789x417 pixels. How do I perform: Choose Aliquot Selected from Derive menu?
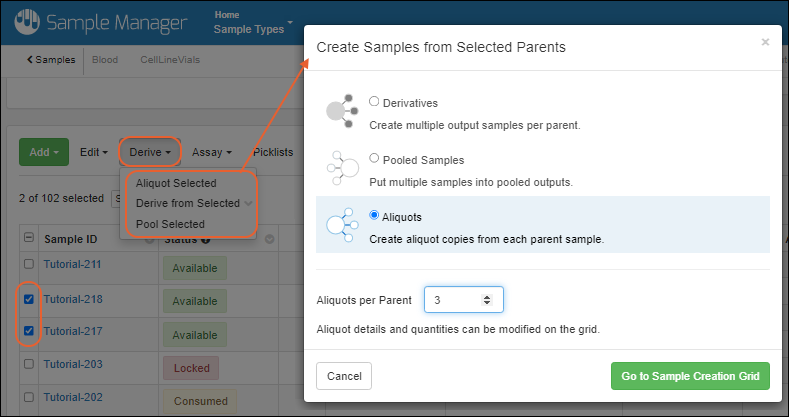[176, 183]
